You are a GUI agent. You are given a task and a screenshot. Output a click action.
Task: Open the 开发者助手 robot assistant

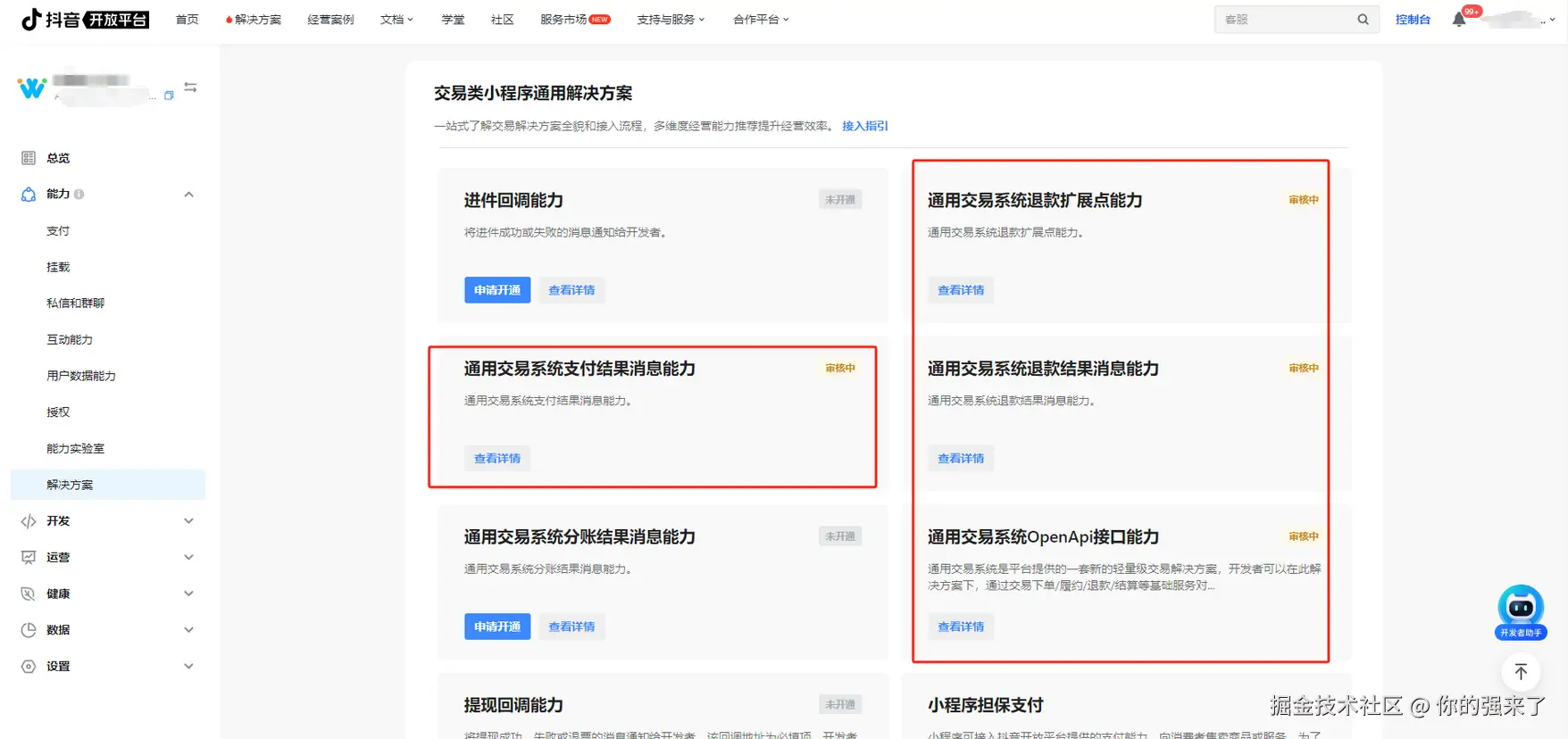[1521, 612]
